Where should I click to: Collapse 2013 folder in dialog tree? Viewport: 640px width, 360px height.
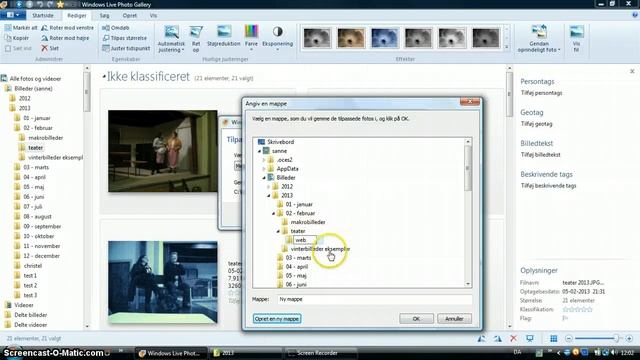point(269,196)
